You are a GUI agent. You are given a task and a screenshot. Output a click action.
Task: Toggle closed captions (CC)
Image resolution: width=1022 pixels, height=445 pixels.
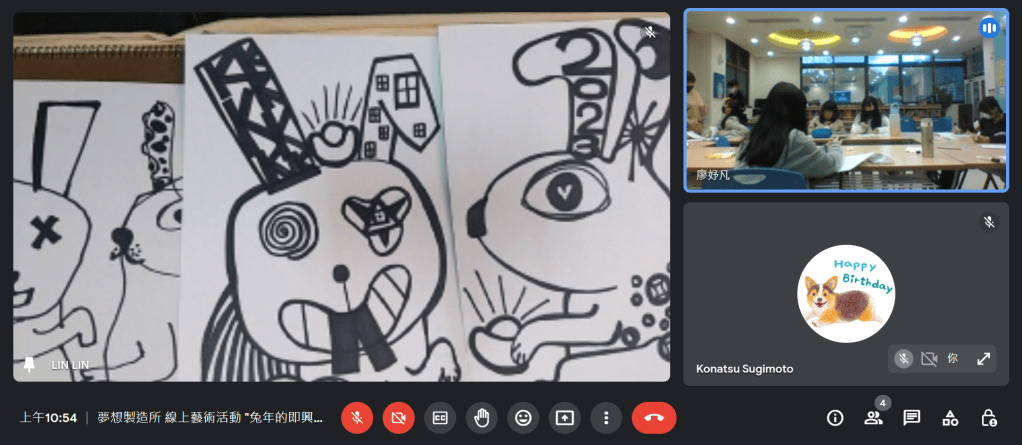coord(440,417)
